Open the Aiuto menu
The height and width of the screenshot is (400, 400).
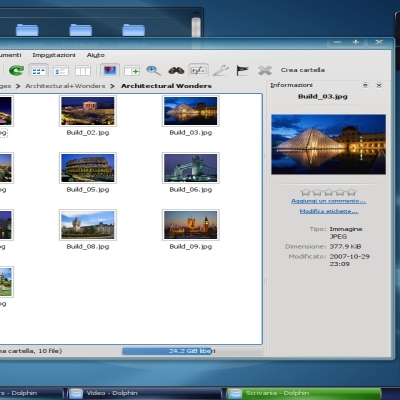pyautogui.click(x=96, y=55)
